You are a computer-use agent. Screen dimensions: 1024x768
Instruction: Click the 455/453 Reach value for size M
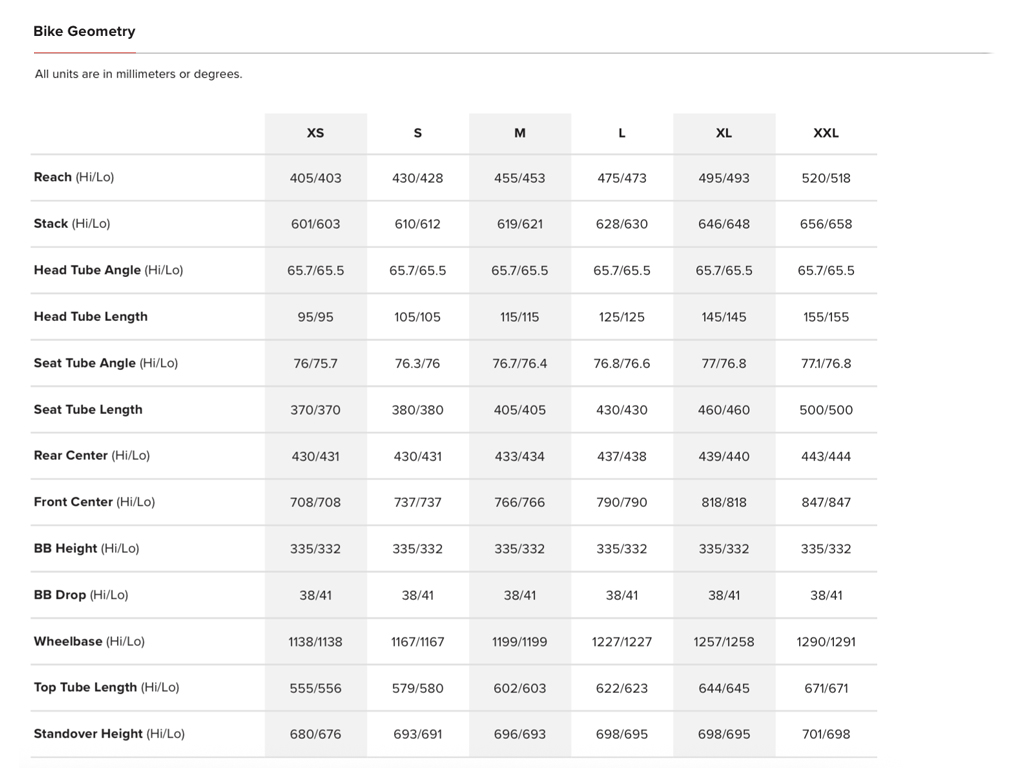(520, 178)
